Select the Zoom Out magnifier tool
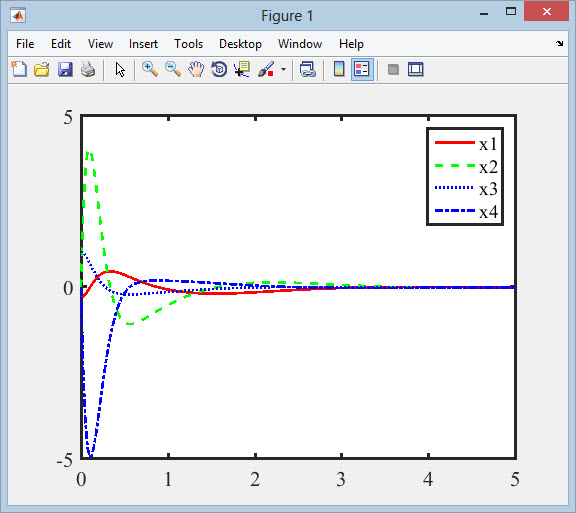576x513 pixels. point(173,69)
